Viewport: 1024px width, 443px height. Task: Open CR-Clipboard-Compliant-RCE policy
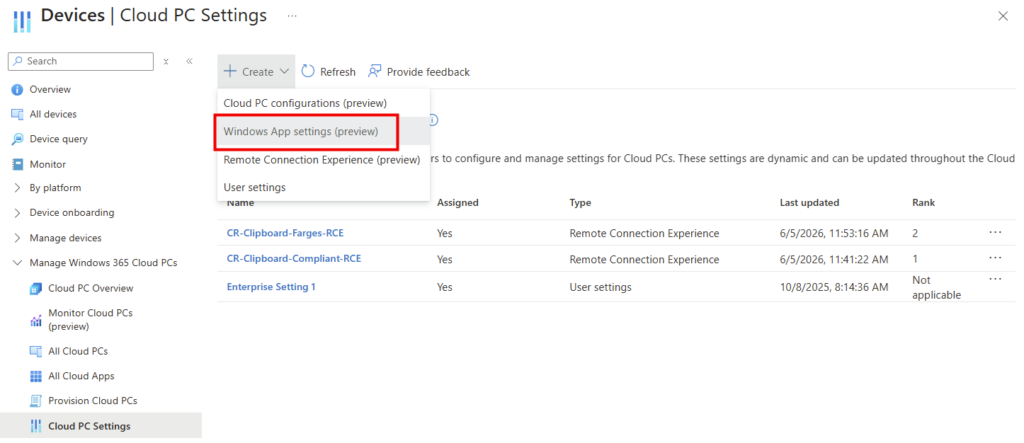(294, 259)
